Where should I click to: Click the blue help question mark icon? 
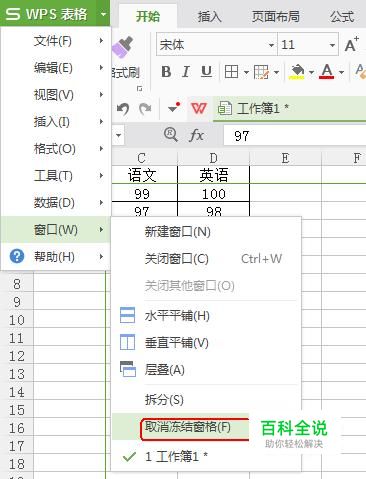point(17,256)
